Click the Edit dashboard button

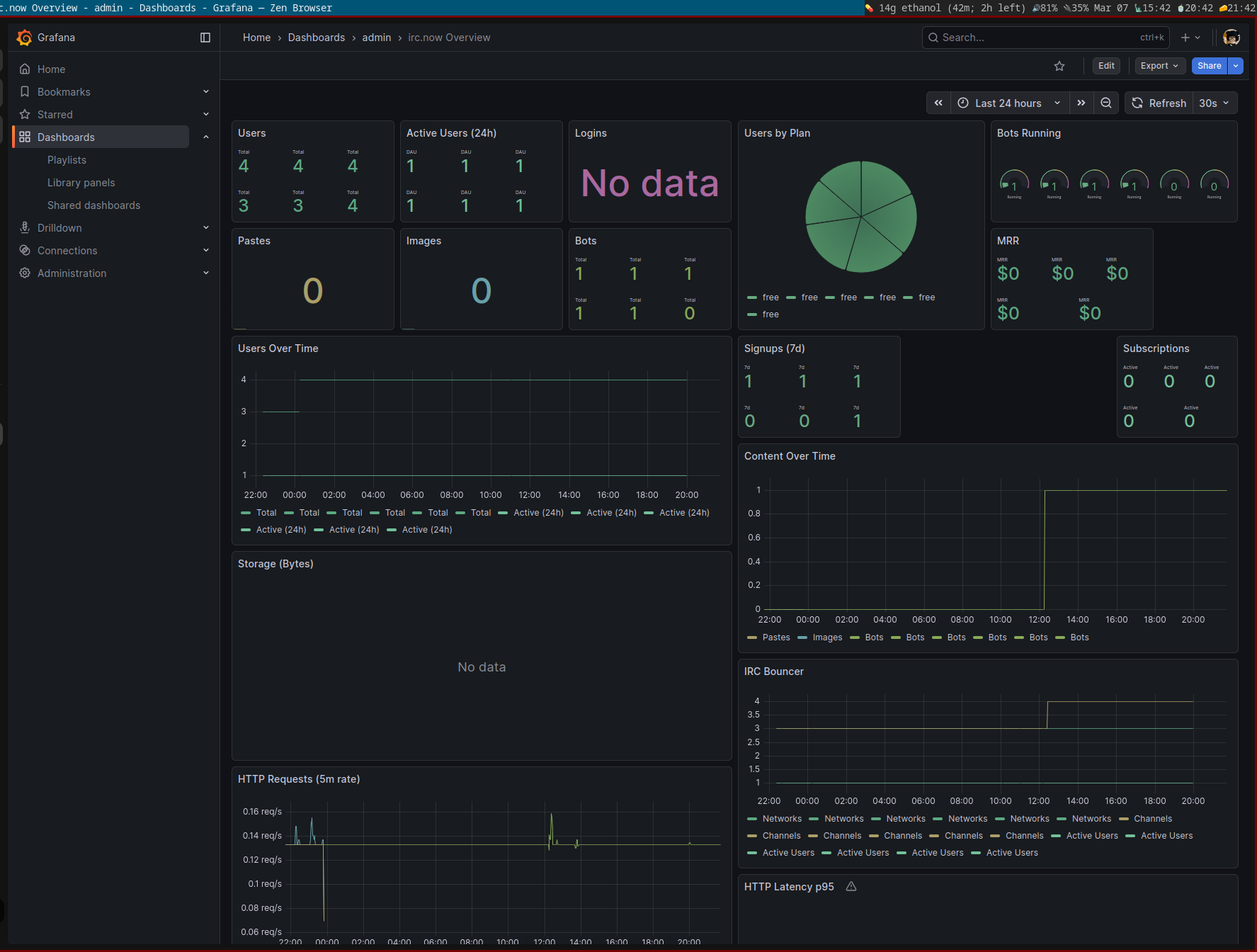1106,66
